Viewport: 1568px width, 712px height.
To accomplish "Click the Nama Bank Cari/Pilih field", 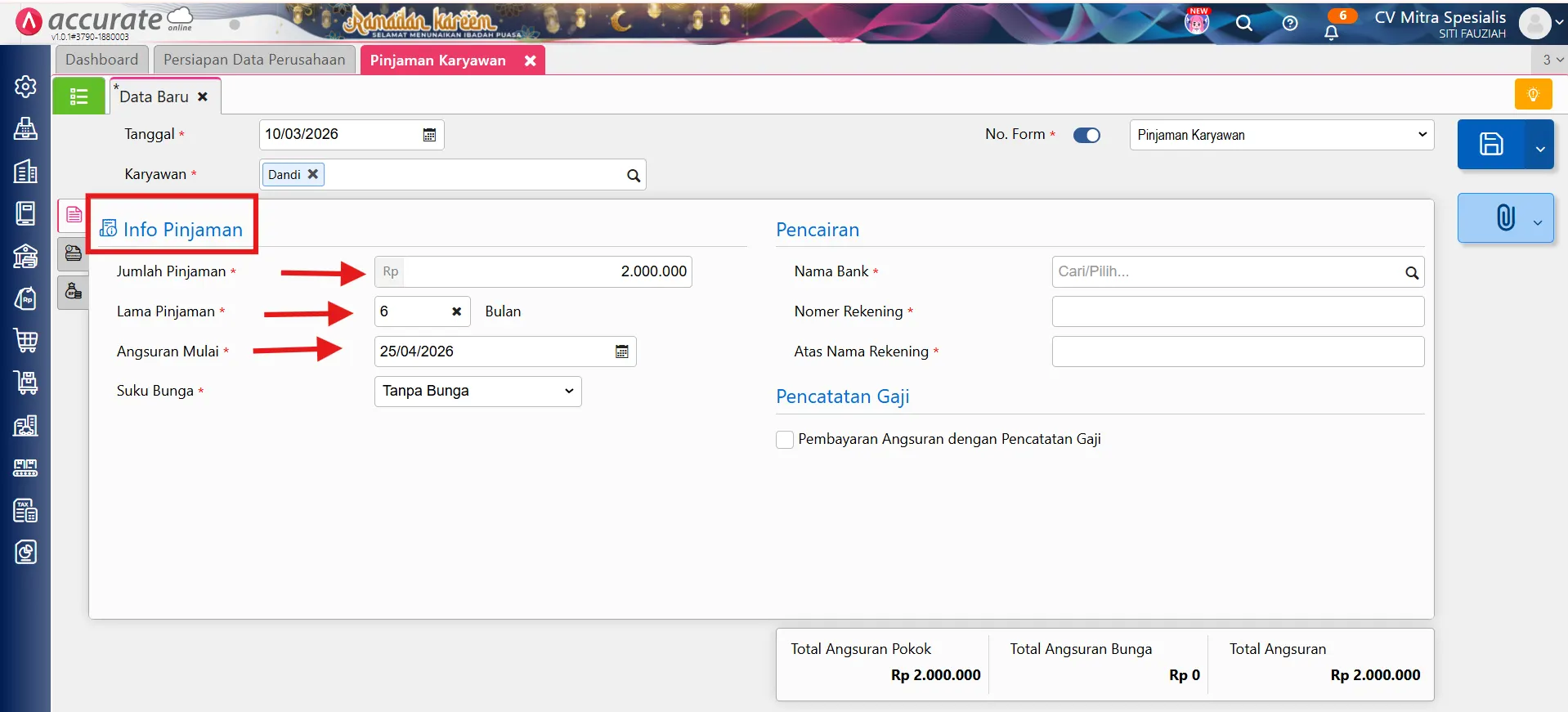I will tap(1238, 272).
